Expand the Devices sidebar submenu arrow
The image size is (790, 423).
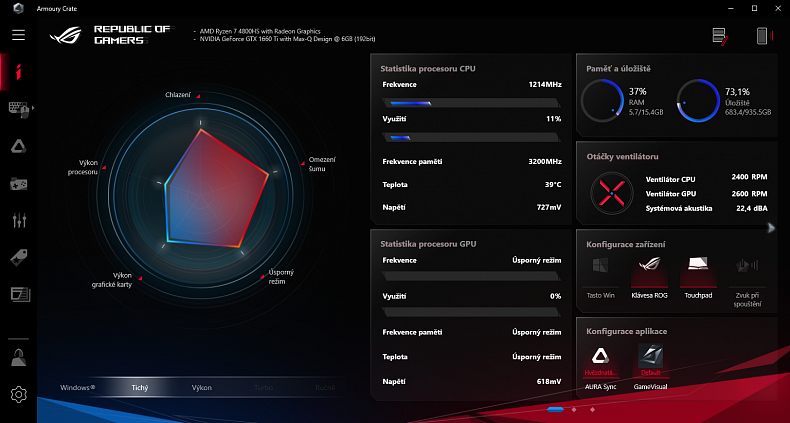pos(33,108)
